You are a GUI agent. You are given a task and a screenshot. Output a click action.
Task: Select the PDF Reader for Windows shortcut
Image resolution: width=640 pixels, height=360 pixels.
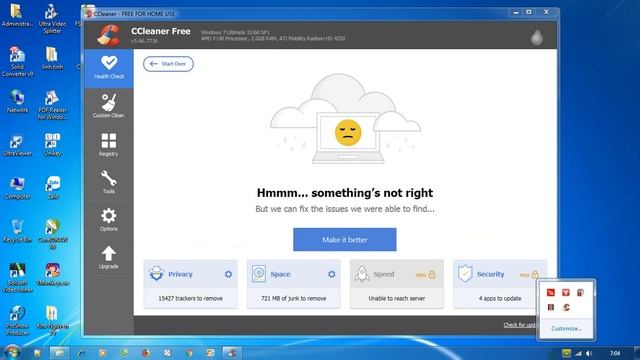coord(52,105)
